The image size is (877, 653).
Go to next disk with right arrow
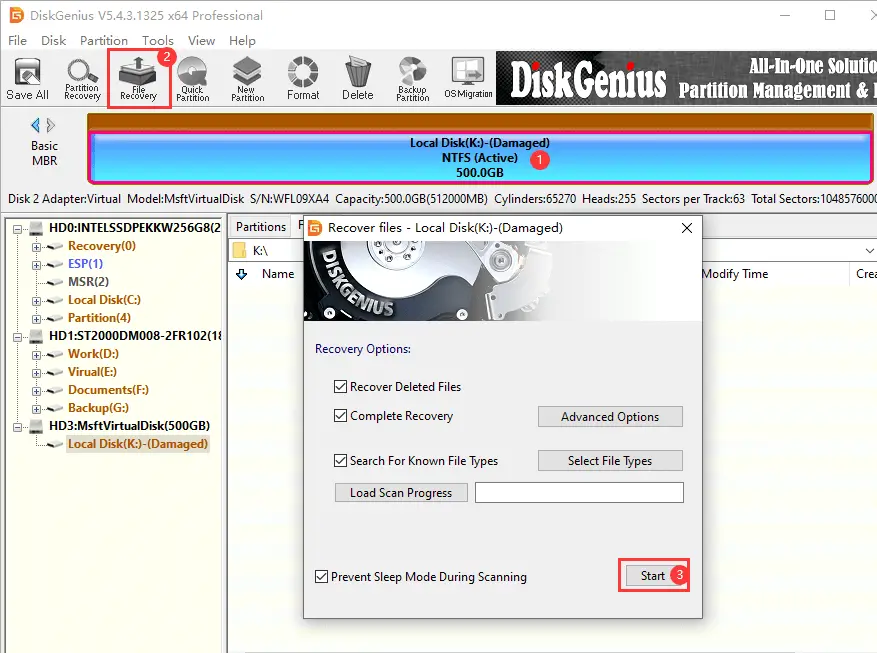pos(51,125)
